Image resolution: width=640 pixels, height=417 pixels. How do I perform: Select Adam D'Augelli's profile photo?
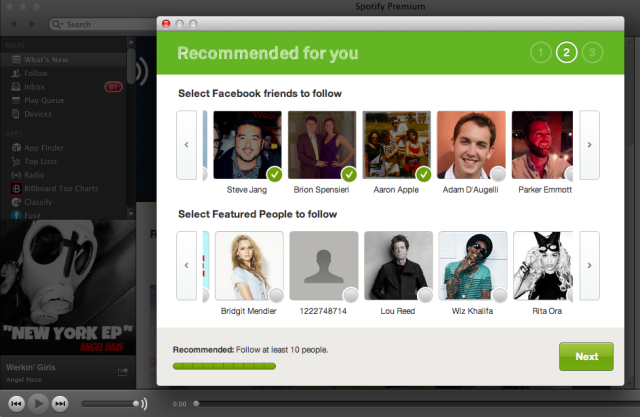click(471, 145)
